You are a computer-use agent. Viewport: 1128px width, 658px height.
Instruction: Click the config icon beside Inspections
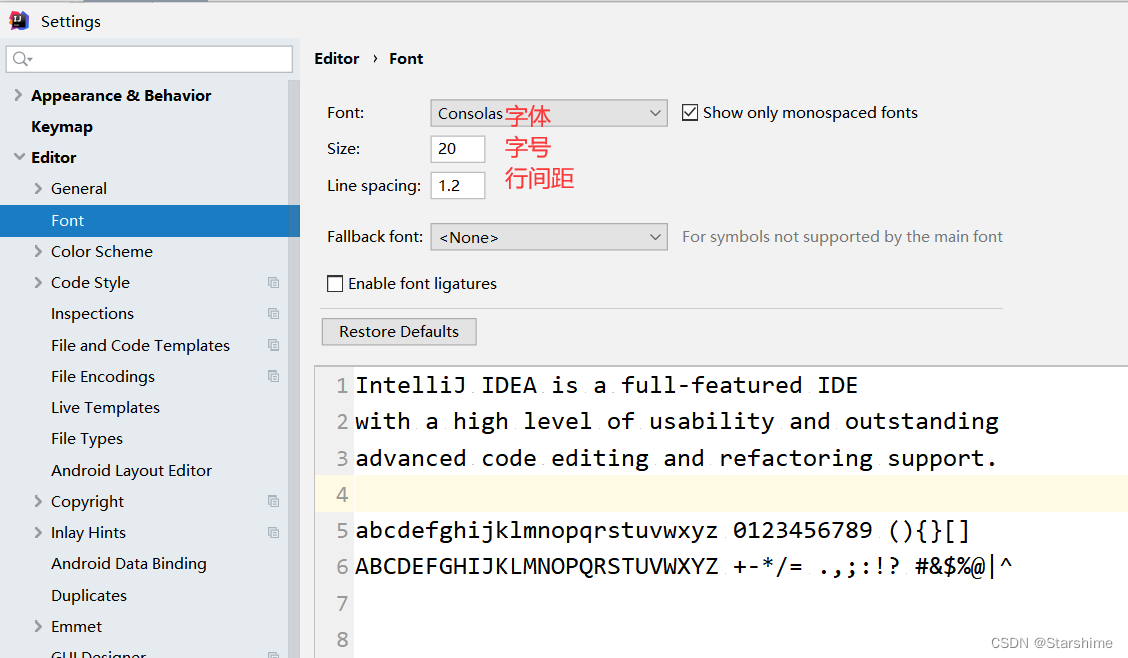(x=273, y=313)
